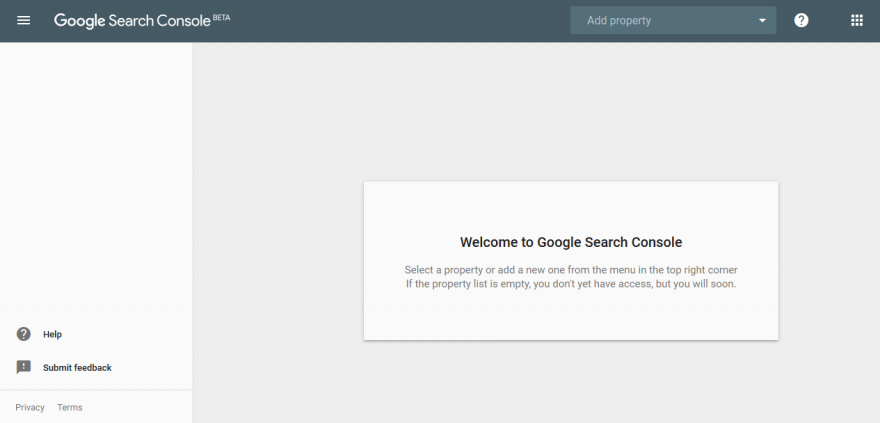Viewport: 880px width, 423px height.
Task: Click the gray background above the welcome card
Action: click(537, 112)
